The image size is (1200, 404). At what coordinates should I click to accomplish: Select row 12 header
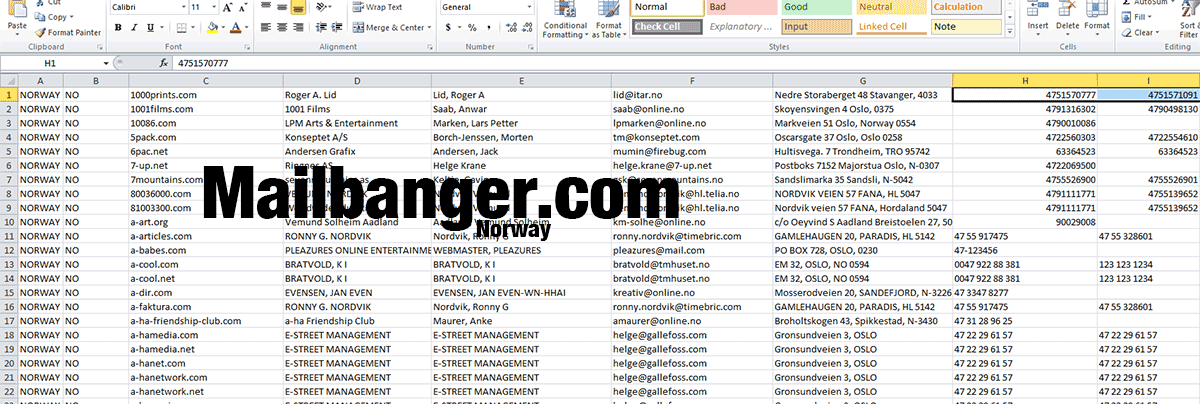click(8, 251)
